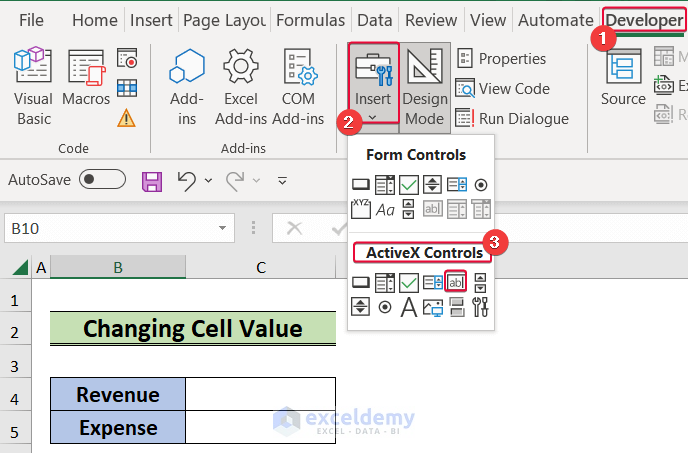Select ActiveX command button

(361, 283)
